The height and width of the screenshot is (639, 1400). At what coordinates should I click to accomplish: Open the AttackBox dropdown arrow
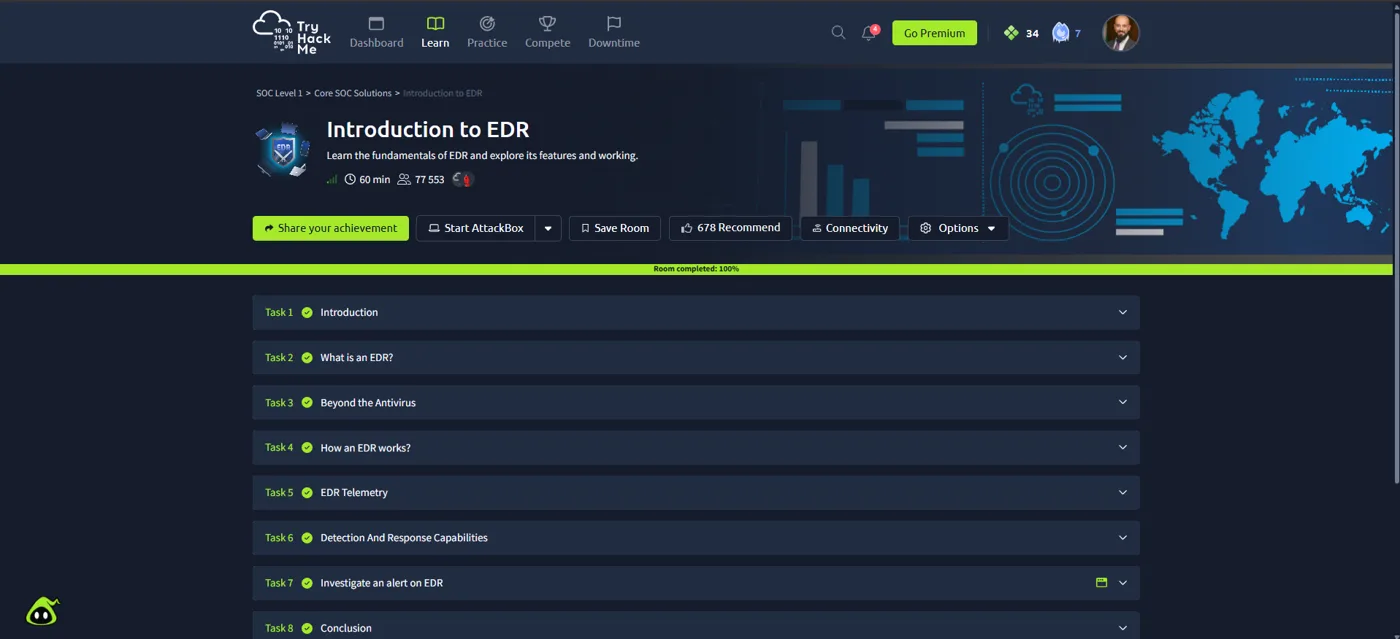point(548,228)
